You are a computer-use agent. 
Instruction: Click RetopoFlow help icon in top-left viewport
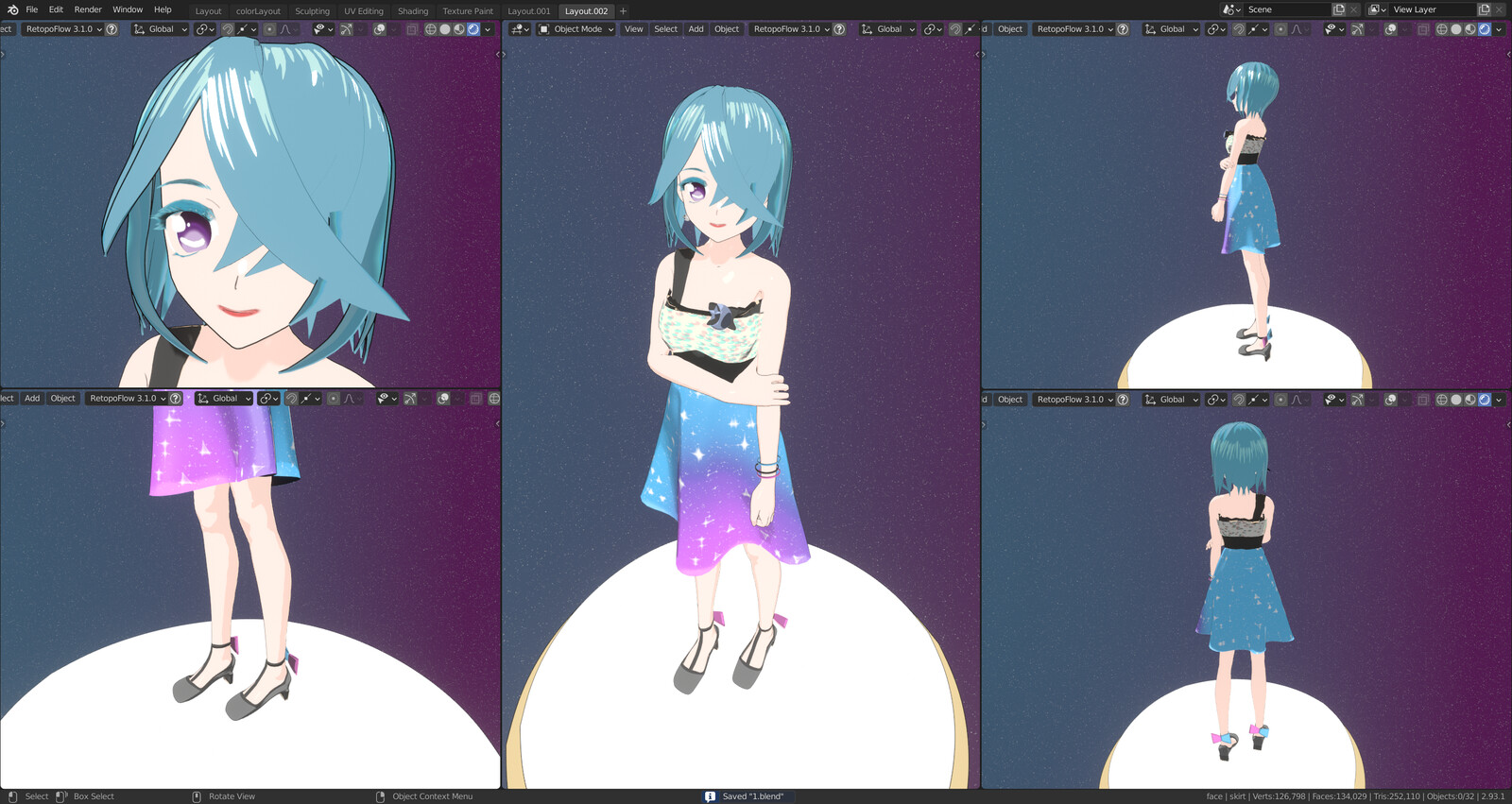click(x=112, y=29)
